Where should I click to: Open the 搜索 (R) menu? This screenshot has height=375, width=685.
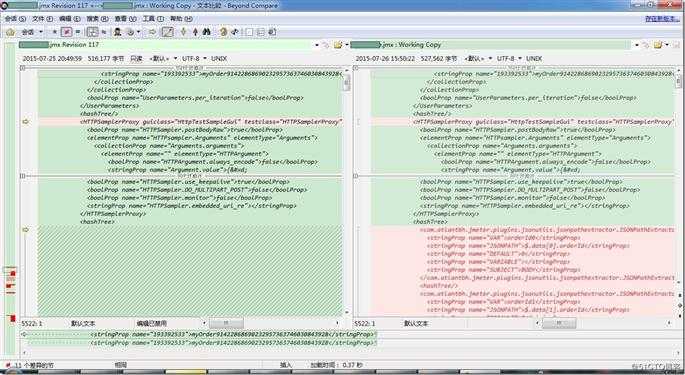tap(97, 19)
